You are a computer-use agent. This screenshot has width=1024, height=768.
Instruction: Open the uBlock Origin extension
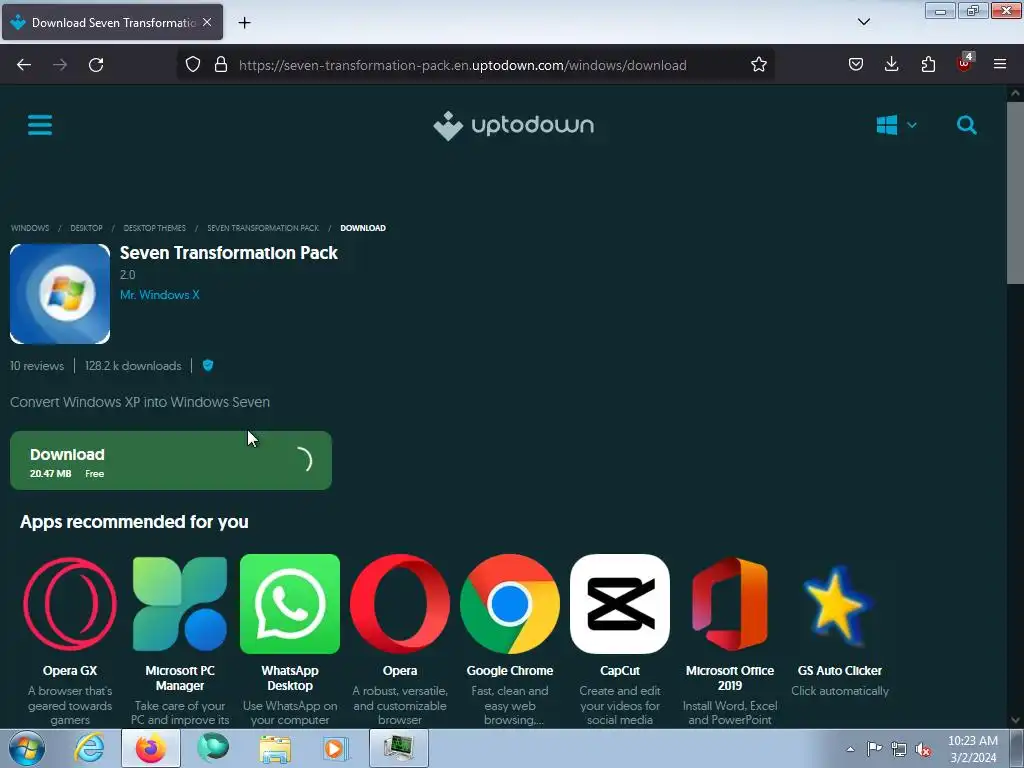pyautogui.click(x=965, y=63)
